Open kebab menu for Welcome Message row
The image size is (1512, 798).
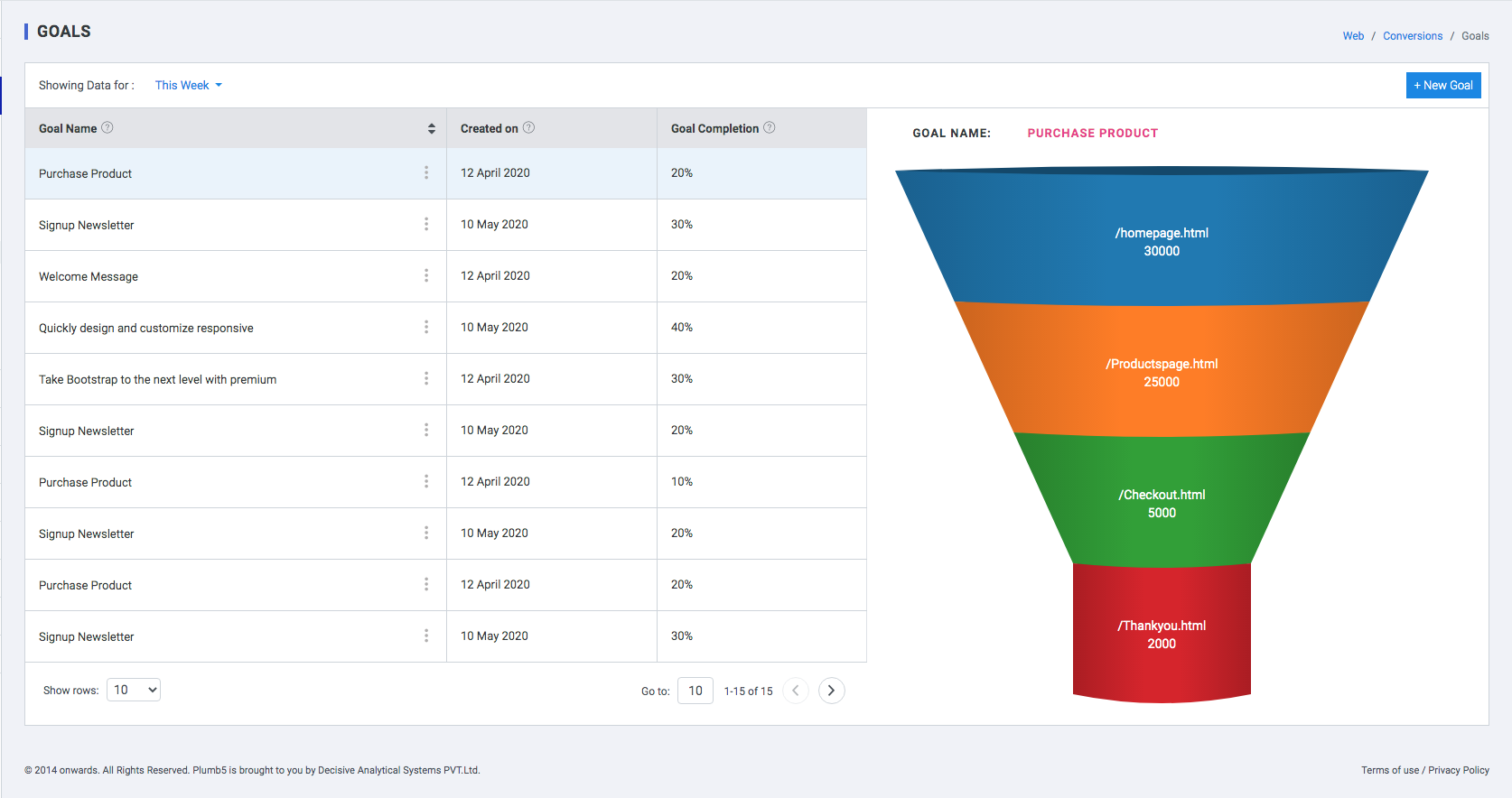coord(426,275)
